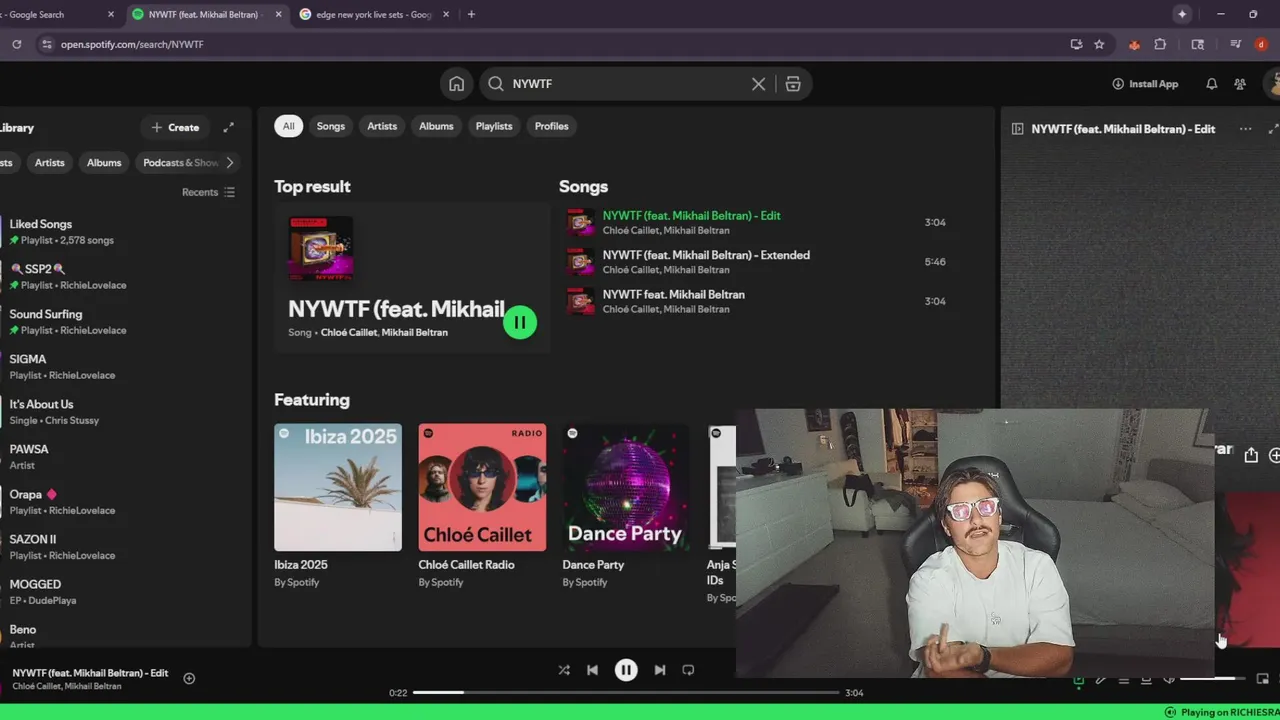Open the PAWSA artist entry
The width and height of the screenshot is (1280, 720).
coord(122,457)
